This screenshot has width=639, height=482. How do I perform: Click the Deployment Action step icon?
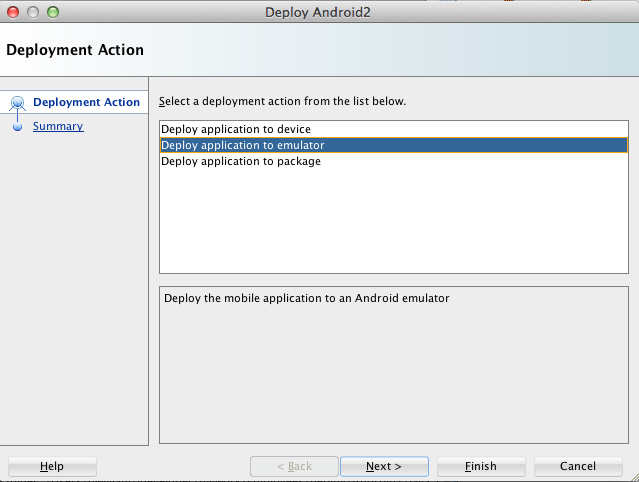click(x=17, y=103)
